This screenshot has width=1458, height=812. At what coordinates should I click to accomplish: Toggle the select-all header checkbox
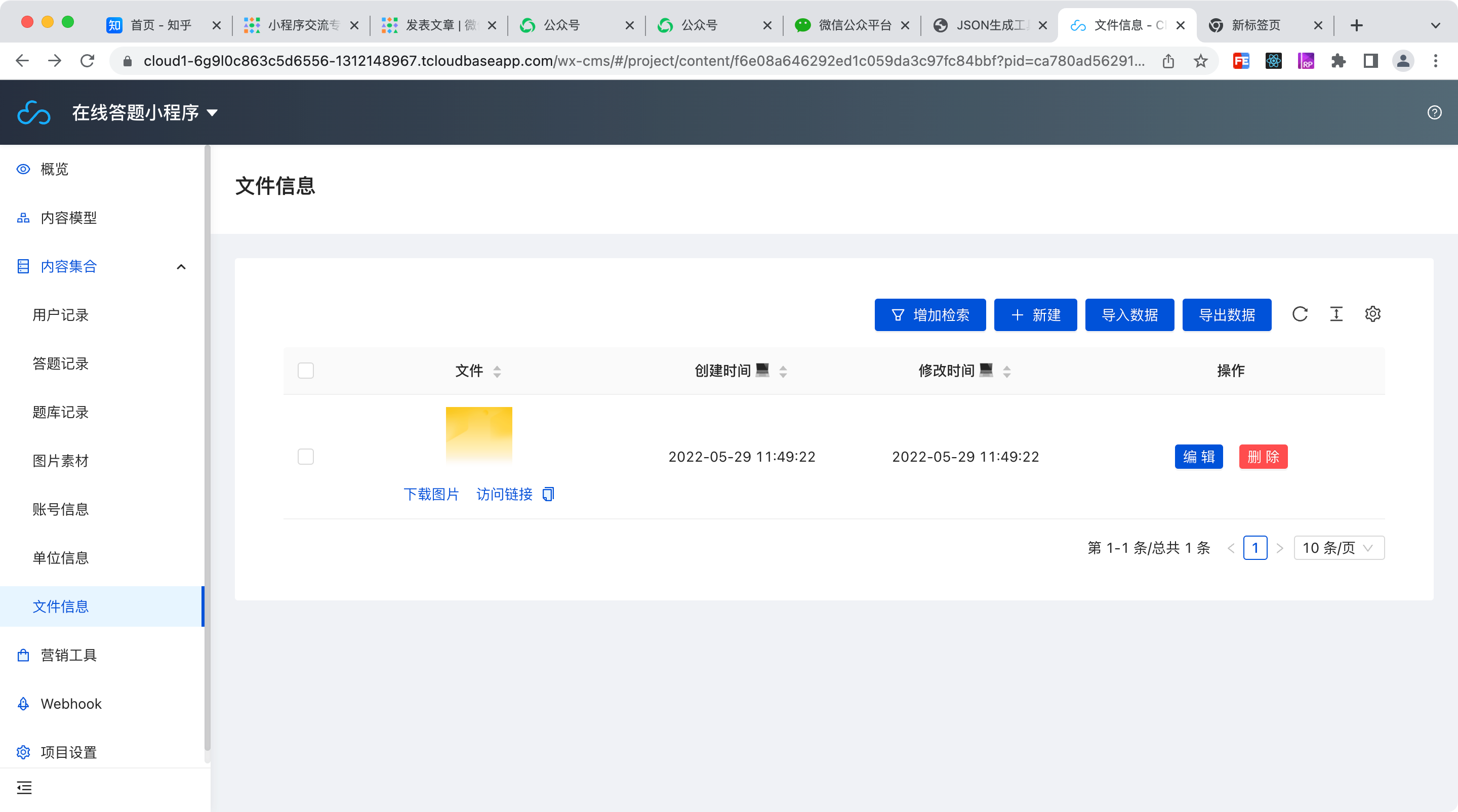click(x=306, y=371)
